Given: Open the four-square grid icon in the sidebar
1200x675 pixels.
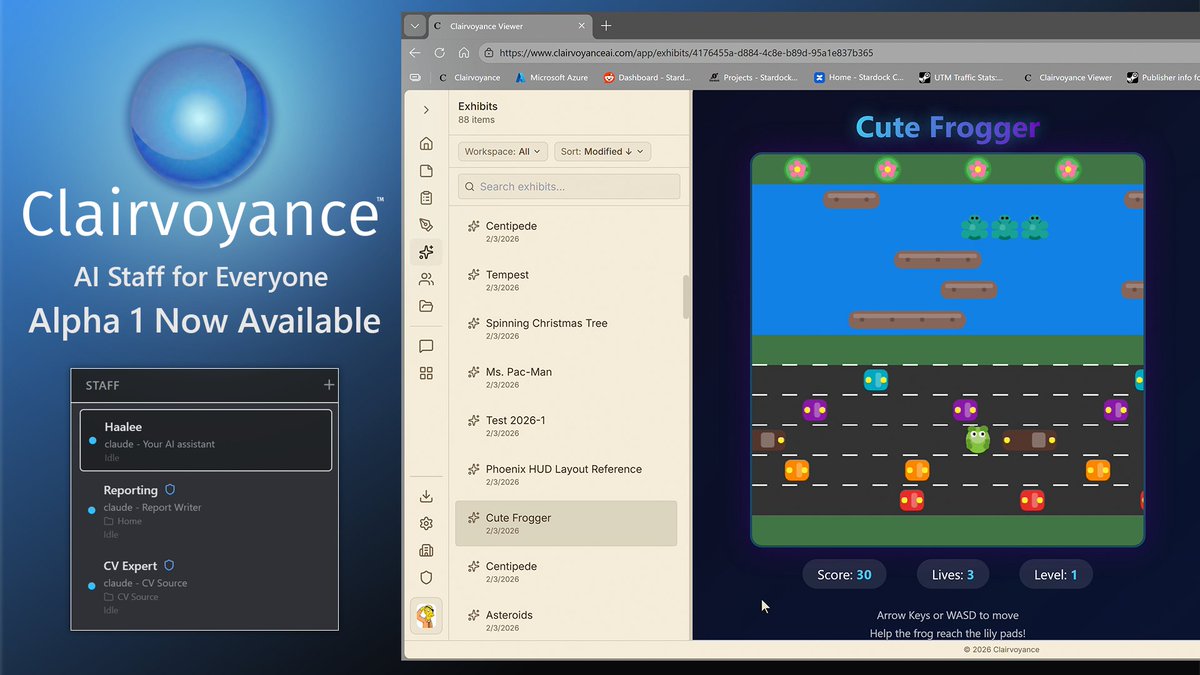Looking at the screenshot, I should click(x=426, y=373).
